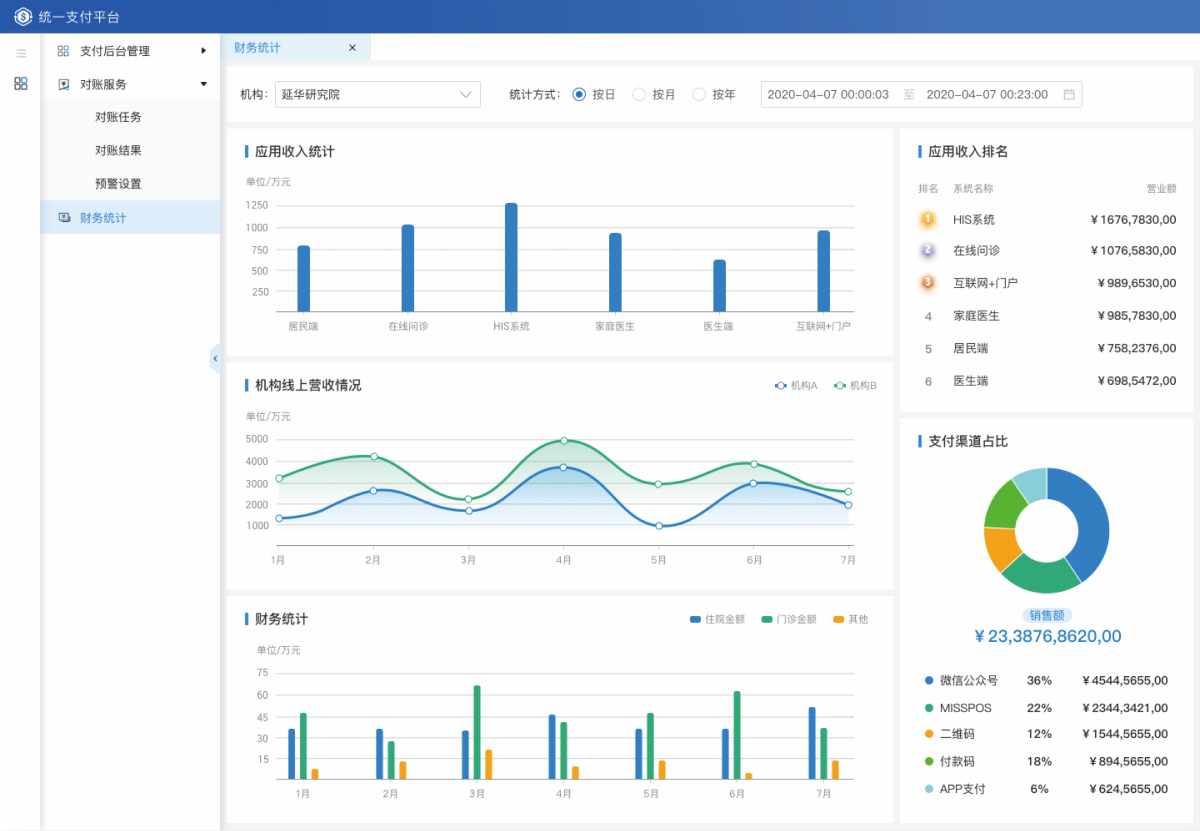Click the gold rank 1 medal icon
Screen dimensions: 1200x831
pyautogui.click(x=927, y=219)
